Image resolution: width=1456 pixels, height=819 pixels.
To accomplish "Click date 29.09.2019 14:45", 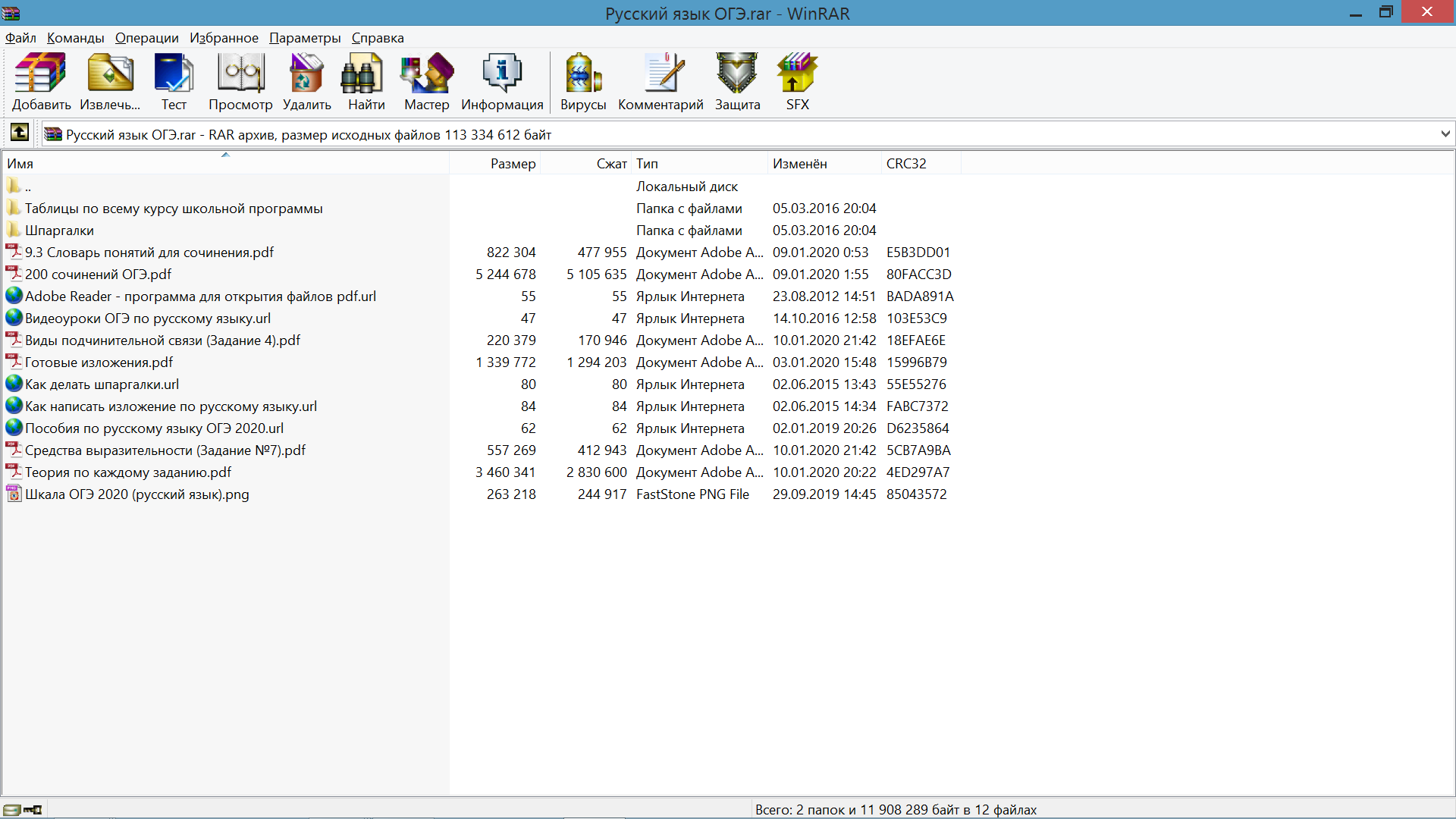I will click(x=824, y=494).
